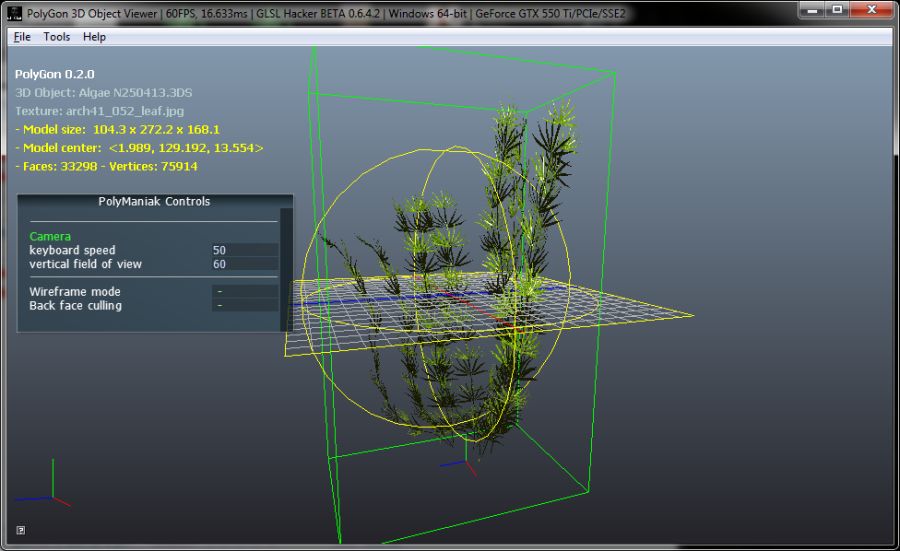This screenshot has width=900, height=551.
Task: Open the Help menu
Action: click(94, 37)
